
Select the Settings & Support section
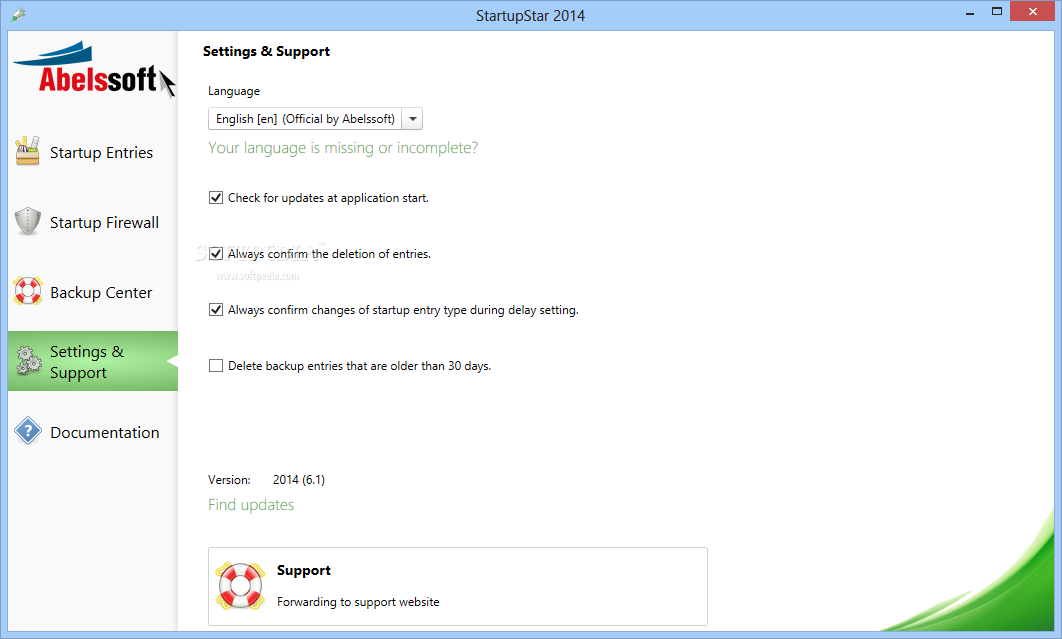93,361
